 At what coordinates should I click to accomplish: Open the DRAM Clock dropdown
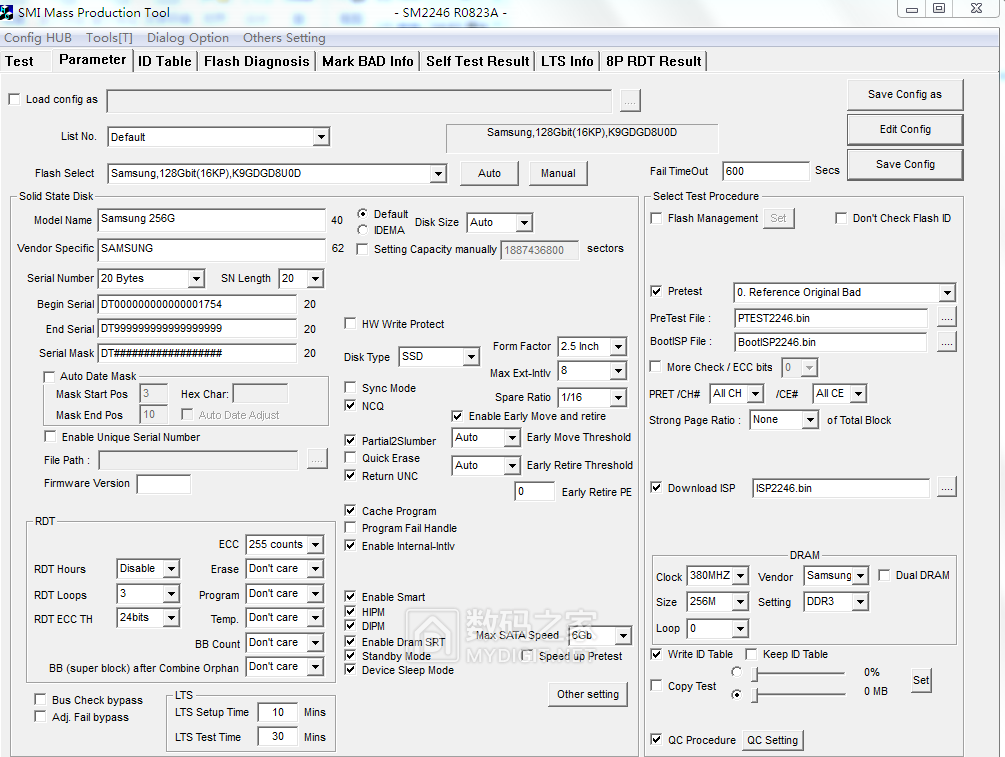click(x=739, y=577)
